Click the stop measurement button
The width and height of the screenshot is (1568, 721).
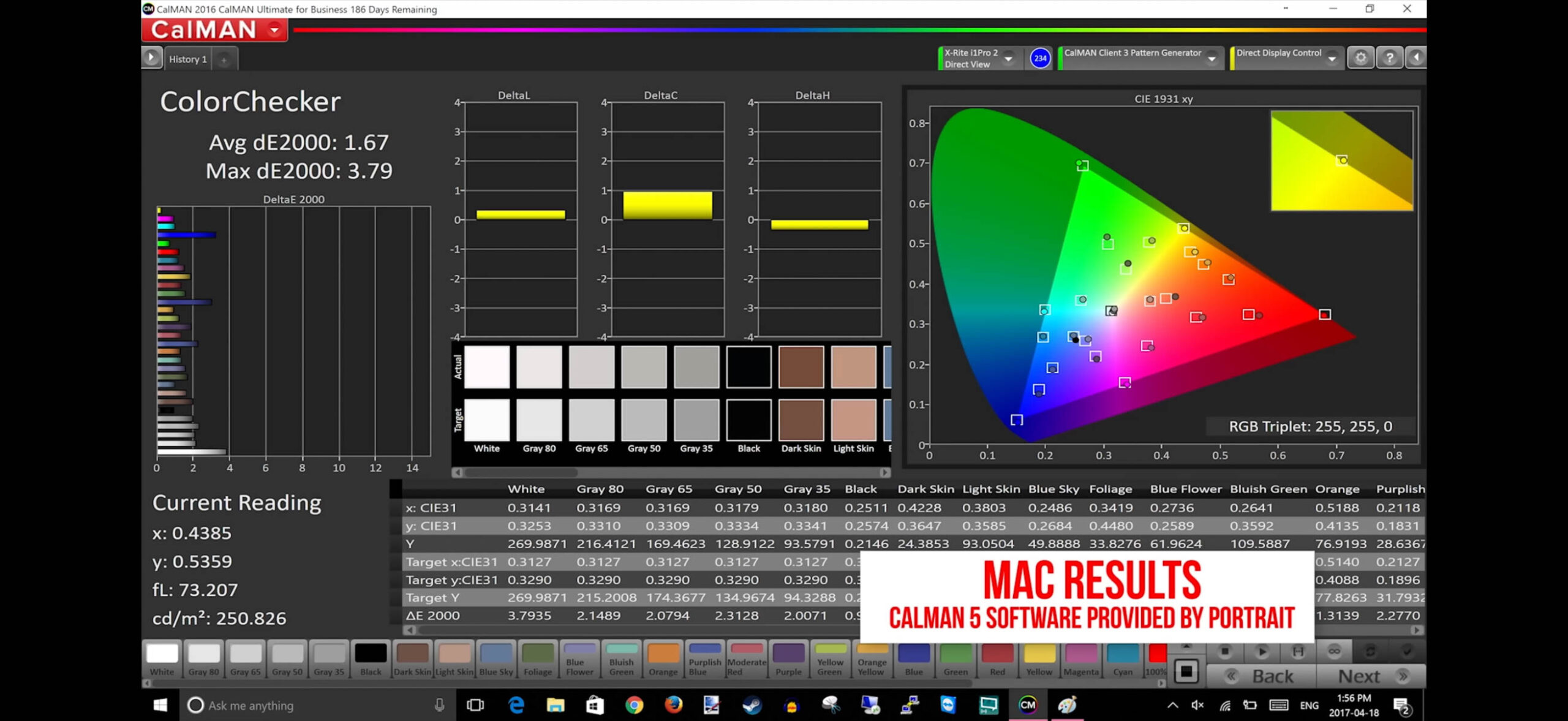point(1225,651)
